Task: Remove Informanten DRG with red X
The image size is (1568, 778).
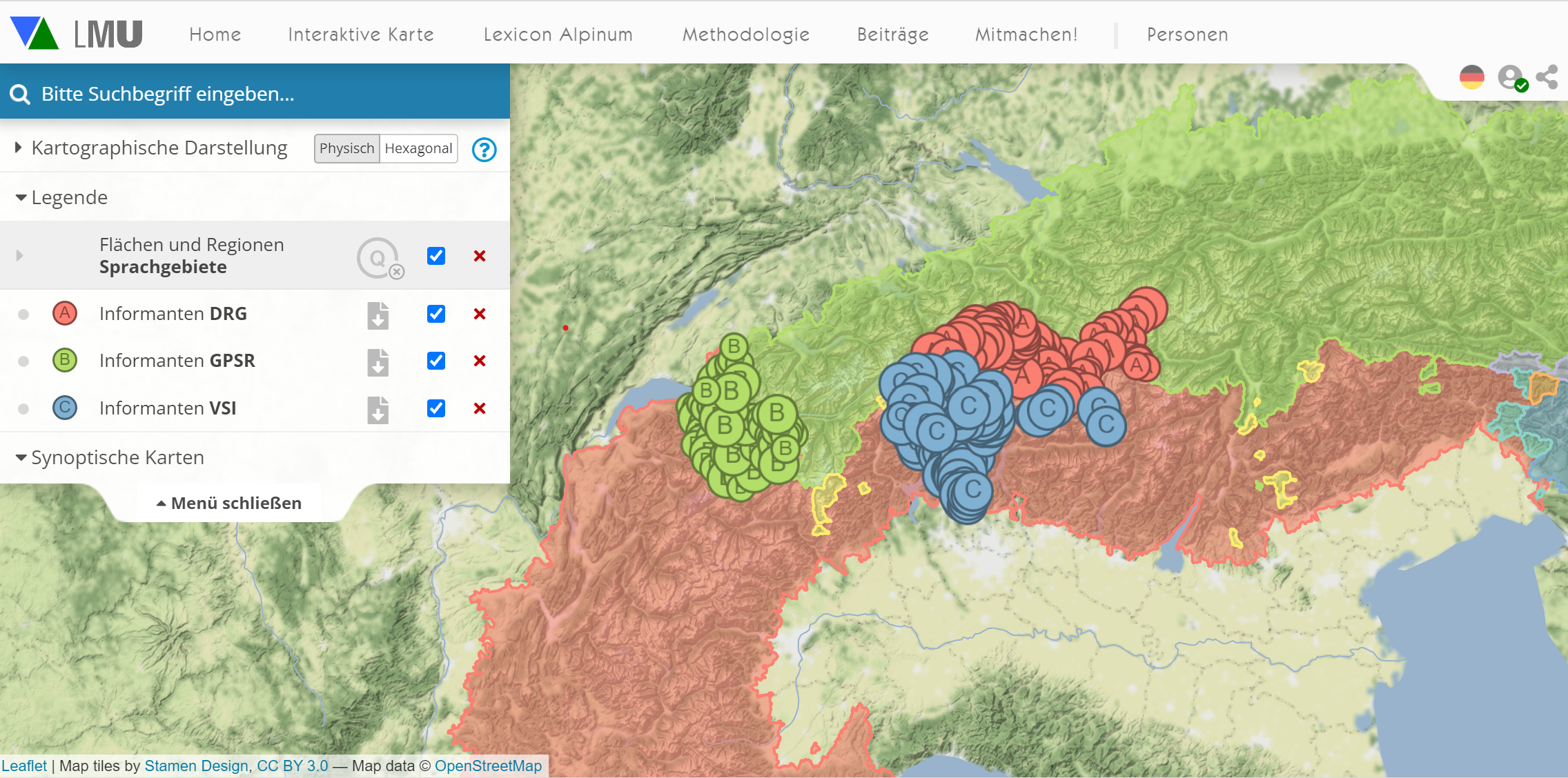Action: click(480, 314)
